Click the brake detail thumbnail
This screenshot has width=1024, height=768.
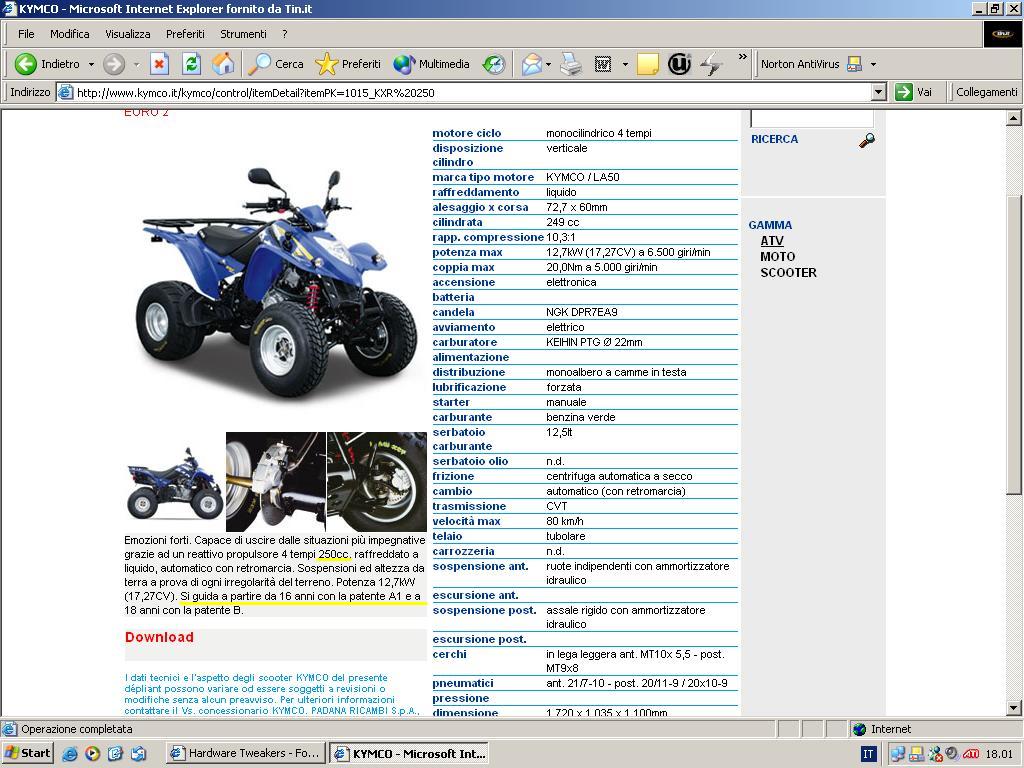[276, 482]
